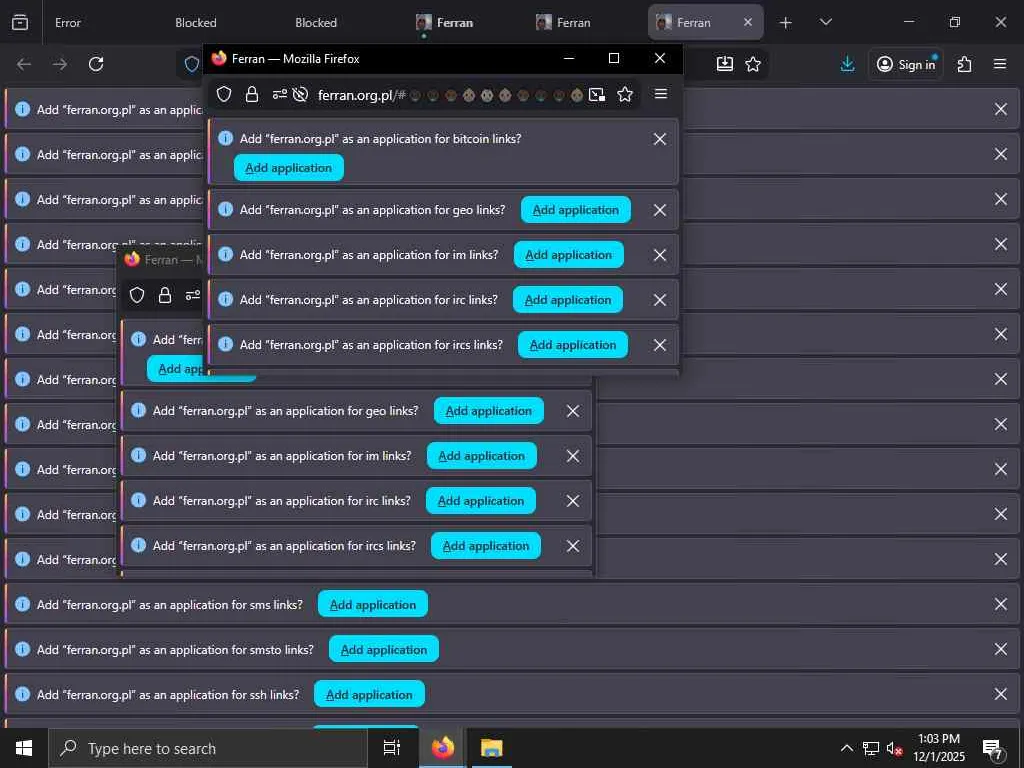Open Task View on the taskbar
The width and height of the screenshot is (1024, 768).
[x=392, y=748]
